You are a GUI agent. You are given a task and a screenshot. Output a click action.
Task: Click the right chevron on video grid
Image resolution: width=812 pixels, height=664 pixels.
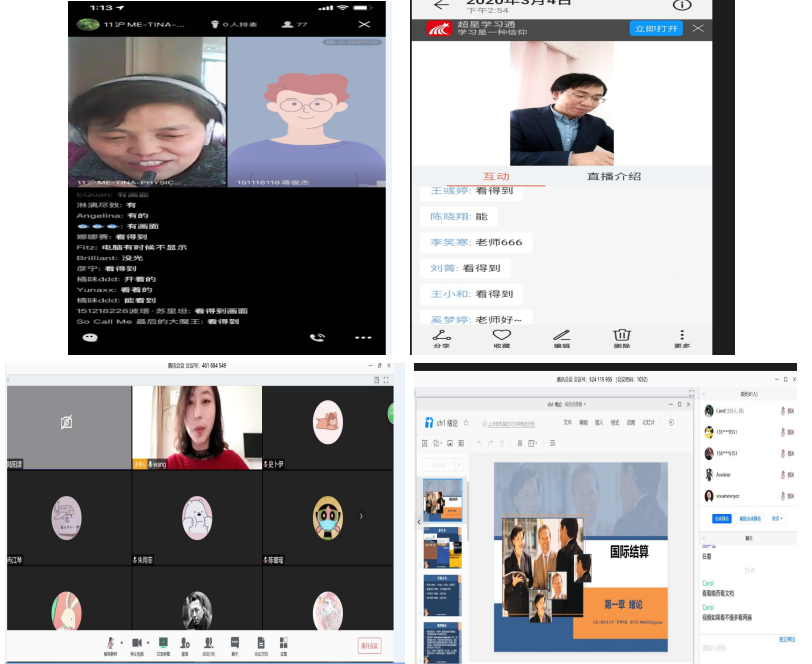(361, 516)
